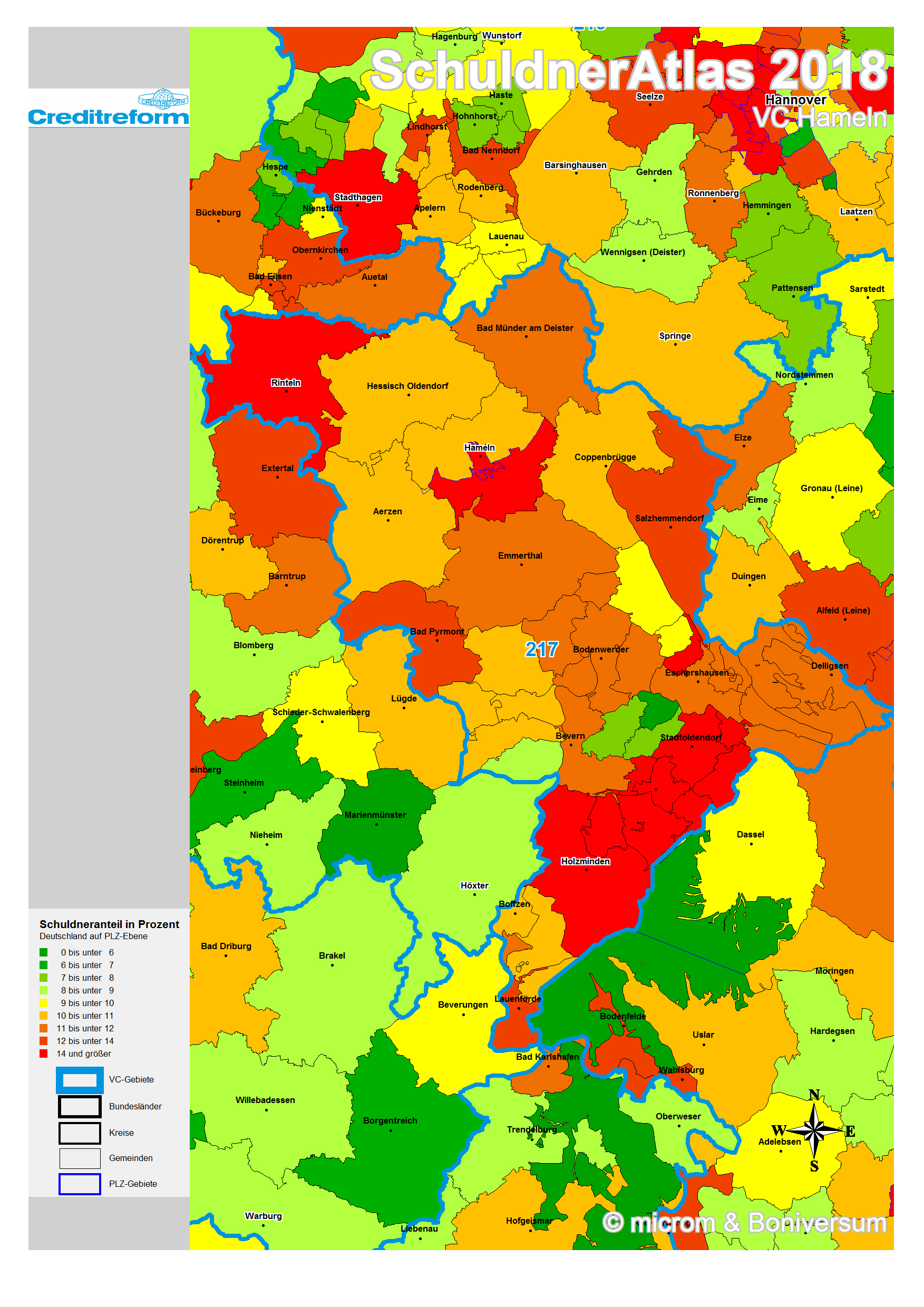Click the '7 bis unter 8' swatch
The height and width of the screenshot is (1307, 924).
point(43,978)
